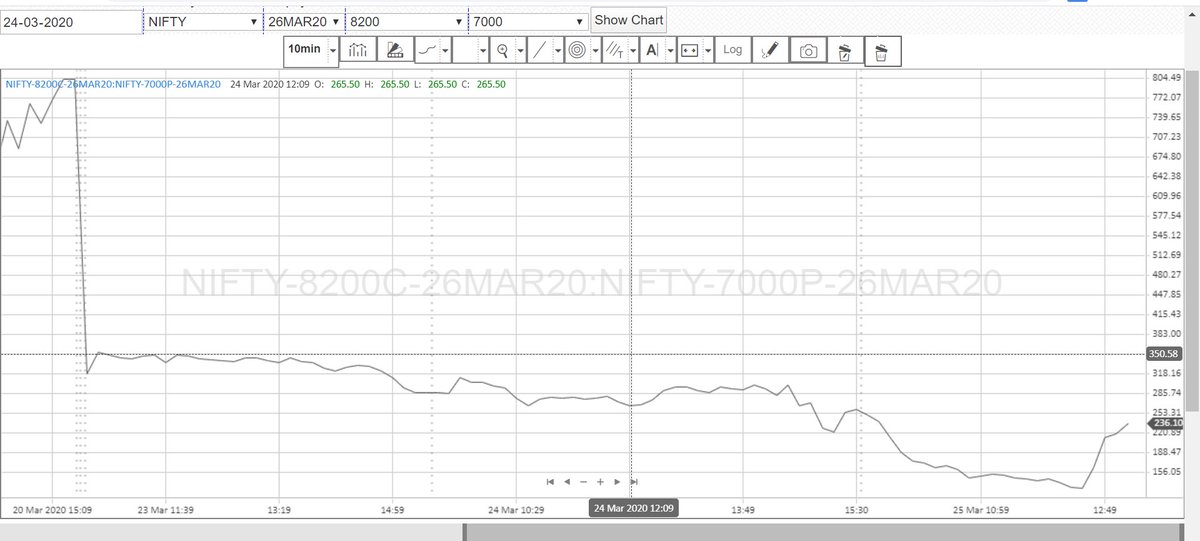The image size is (1200, 541).
Task: Zoom in chart with plus control
Action: [600, 481]
